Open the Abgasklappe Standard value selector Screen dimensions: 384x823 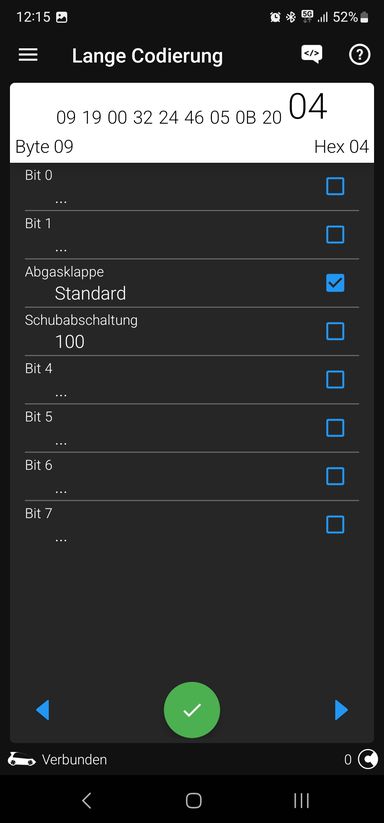tap(90, 293)
